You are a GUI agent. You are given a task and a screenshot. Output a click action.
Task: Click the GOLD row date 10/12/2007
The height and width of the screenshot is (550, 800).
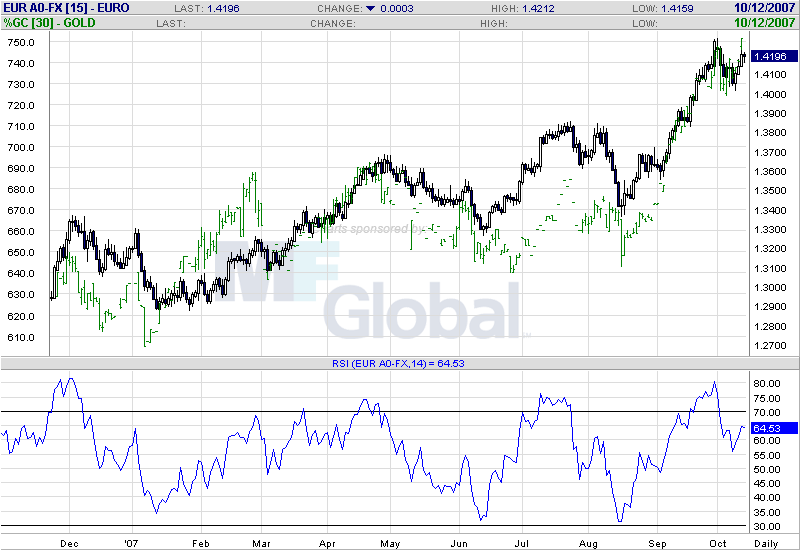pos(764,22)
